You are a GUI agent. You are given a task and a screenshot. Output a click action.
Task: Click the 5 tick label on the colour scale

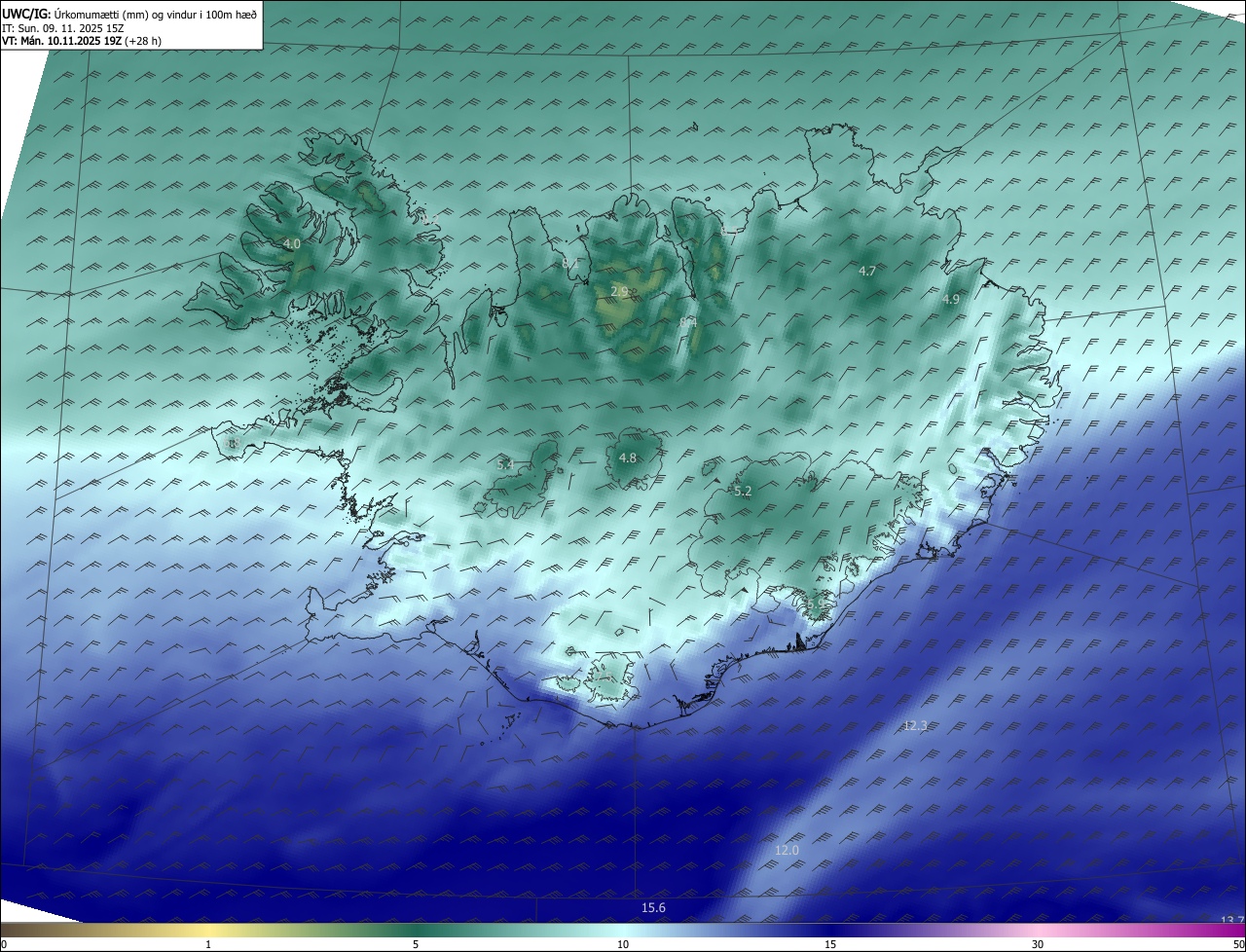click(416, 944)
